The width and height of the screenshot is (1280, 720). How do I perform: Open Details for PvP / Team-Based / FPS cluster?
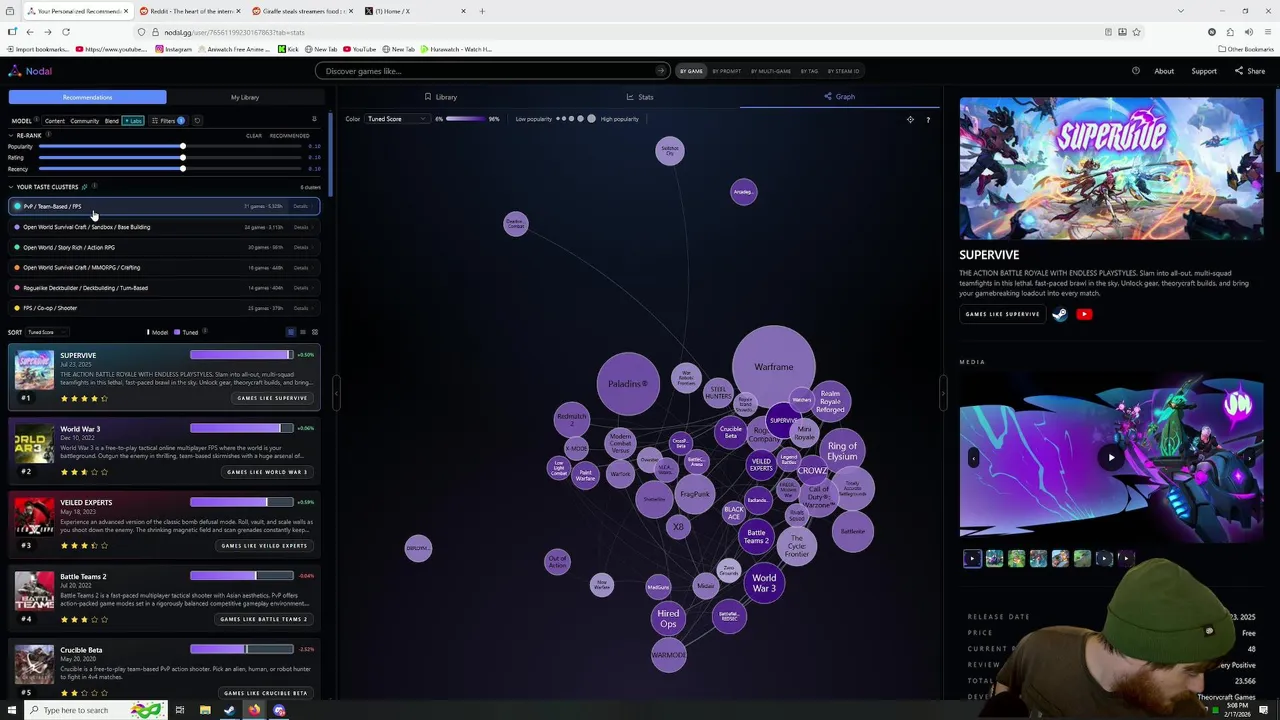coord(301,206)
